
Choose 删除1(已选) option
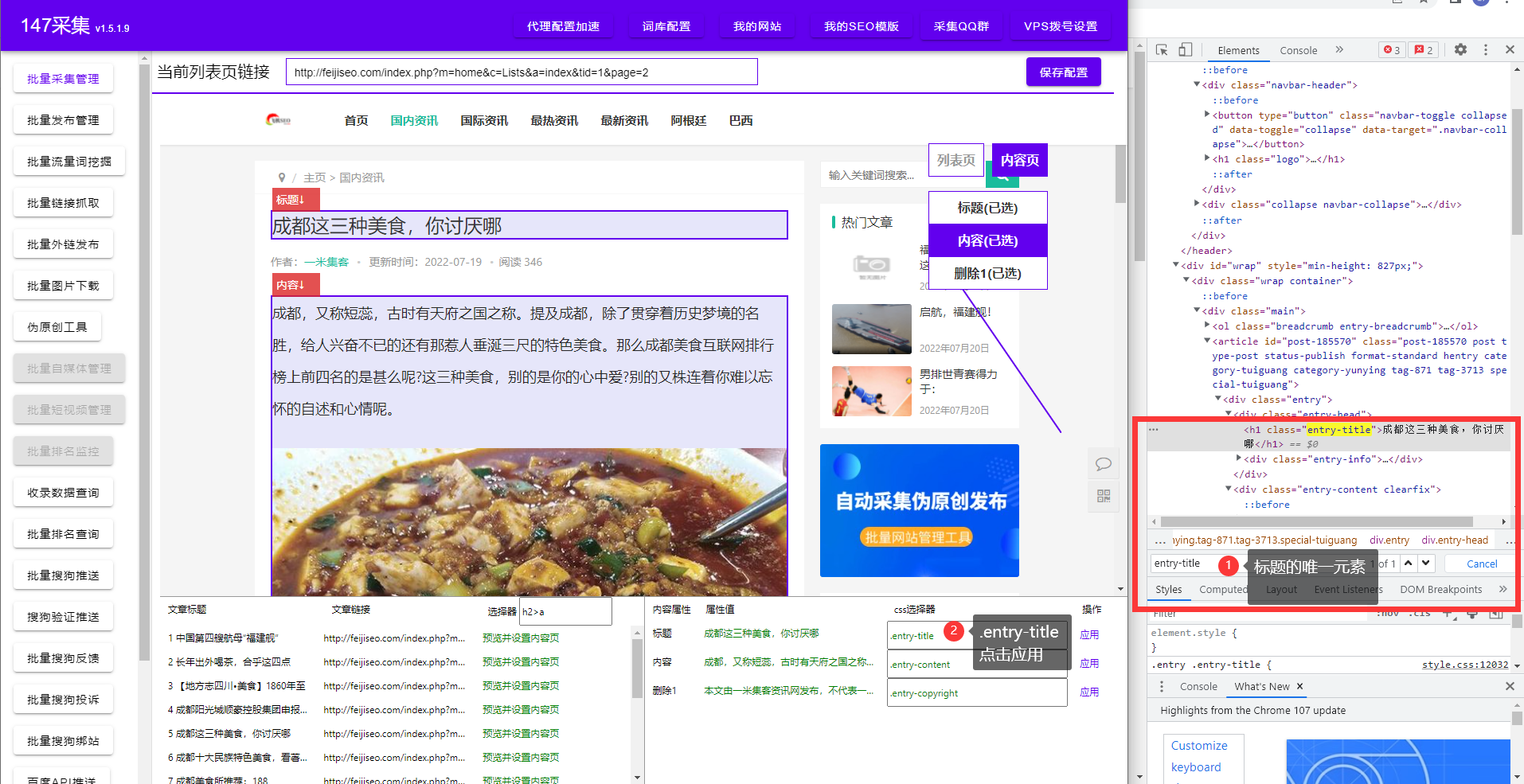click(987, 273)
